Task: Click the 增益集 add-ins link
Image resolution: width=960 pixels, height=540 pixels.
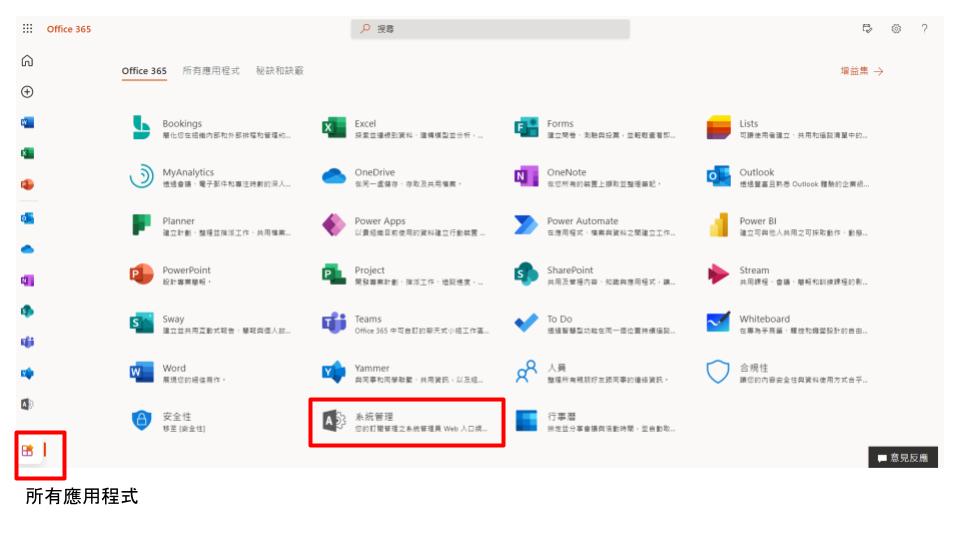Action: pos(862,71)
